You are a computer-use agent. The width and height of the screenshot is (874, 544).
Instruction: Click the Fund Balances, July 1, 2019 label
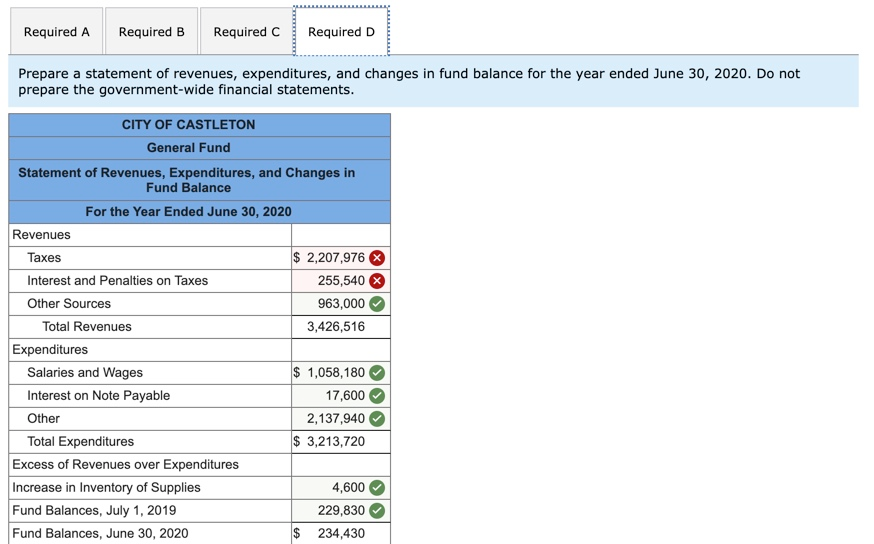pos(94,511)
